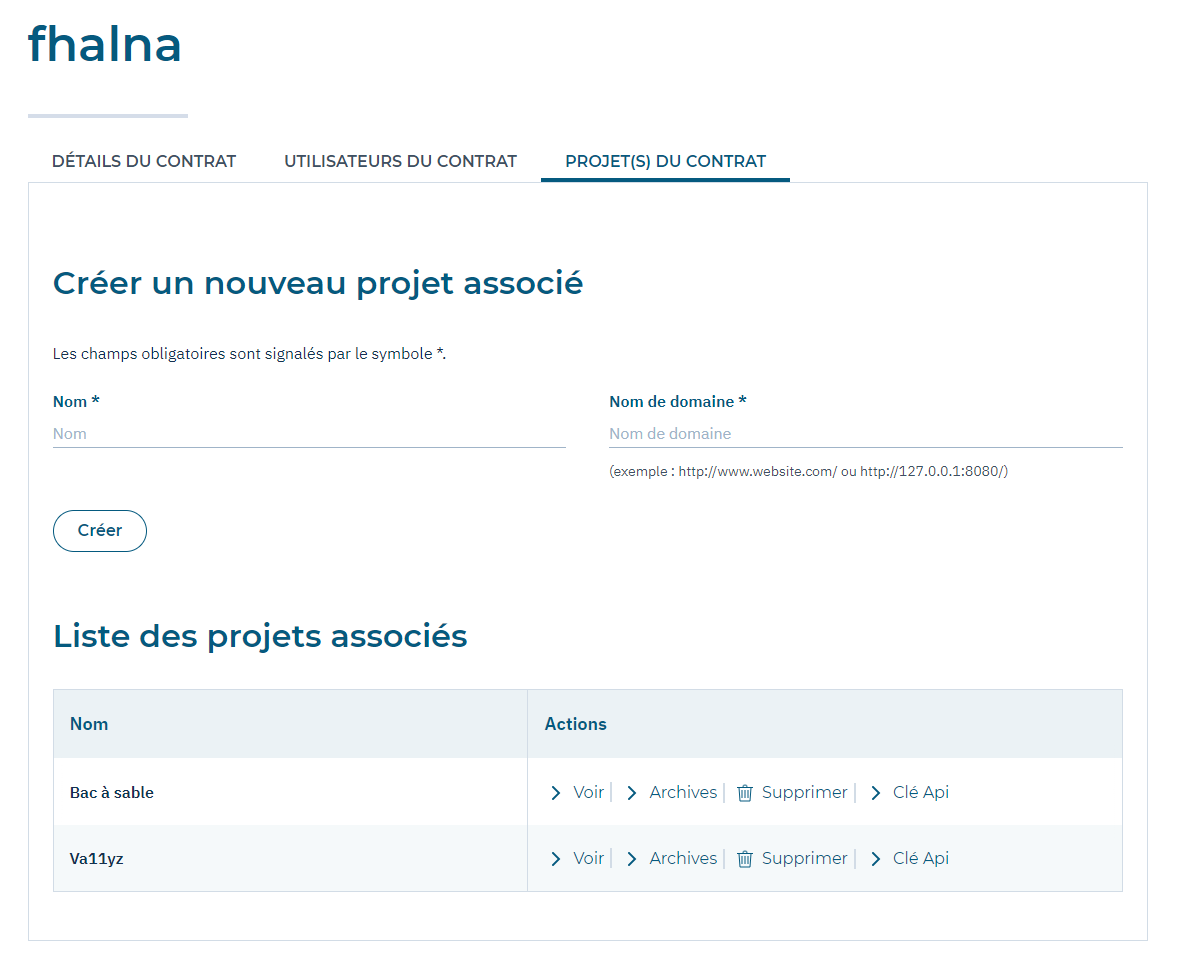Click chevron icon before Clé Api, Va11yz row
Image resolution: width=1177 pixels, height=965 pixels.
point(876,859)
